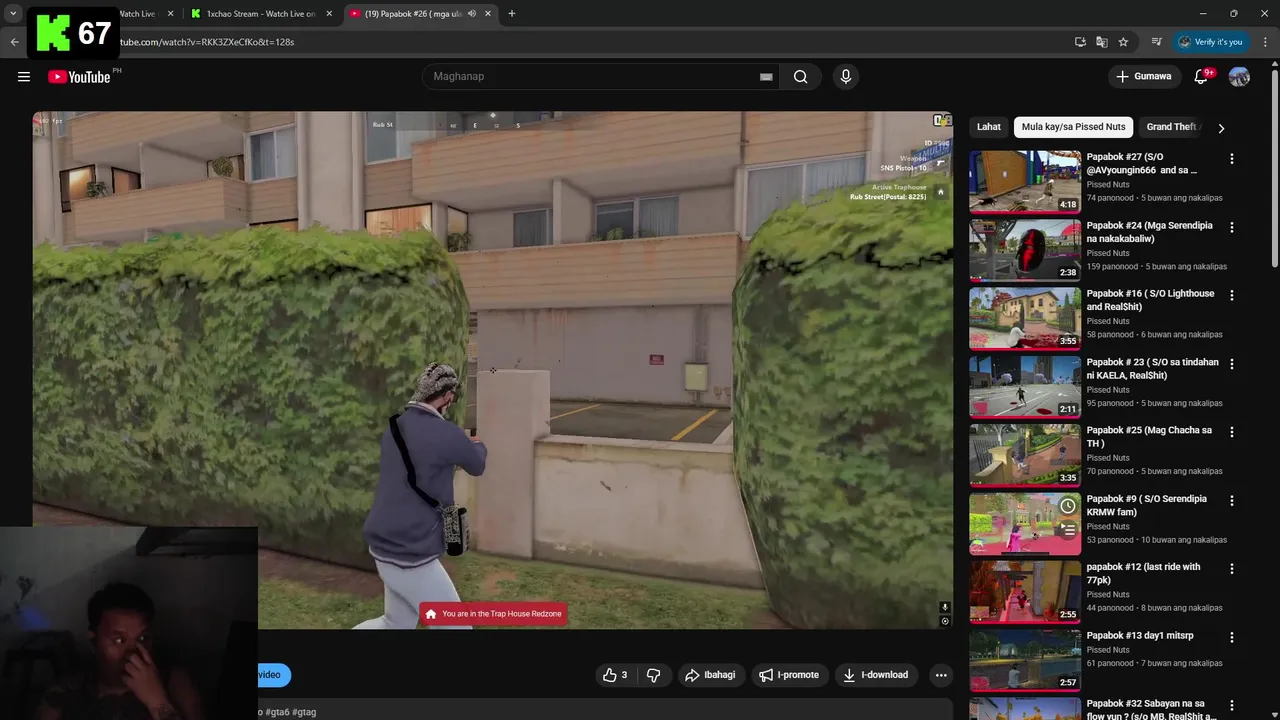The height and width of the screenshot is (720, 1280).
Task: Open Papabok #24 video thumbnail
Action: click(1025, 249)
